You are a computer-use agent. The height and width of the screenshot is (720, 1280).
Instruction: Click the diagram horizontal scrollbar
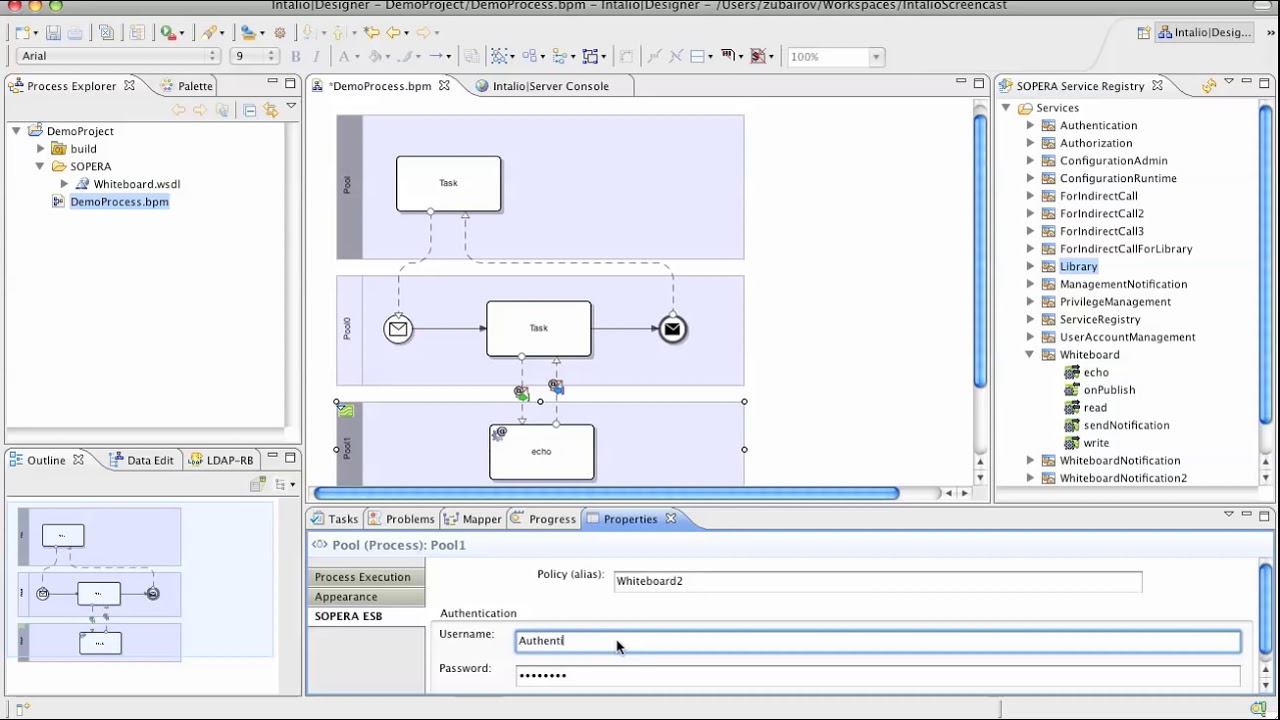[607, 493]
